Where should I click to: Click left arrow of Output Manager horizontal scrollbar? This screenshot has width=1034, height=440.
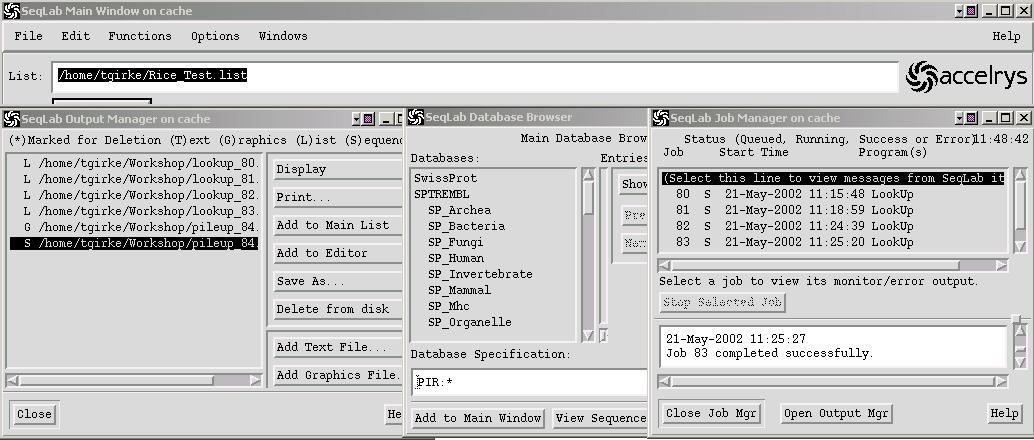click(13, 380)
